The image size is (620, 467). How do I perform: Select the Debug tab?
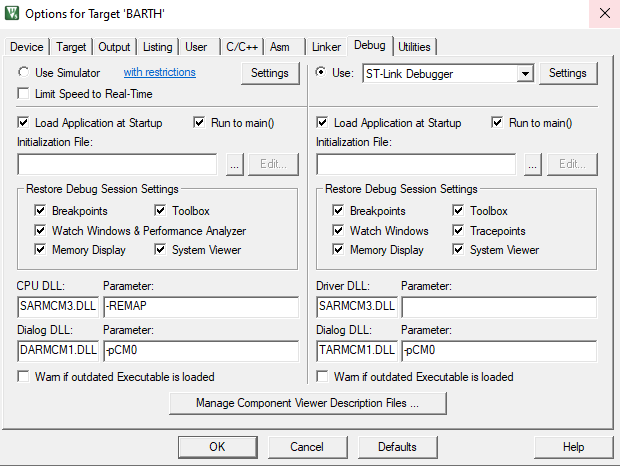(x=369, y=45)
